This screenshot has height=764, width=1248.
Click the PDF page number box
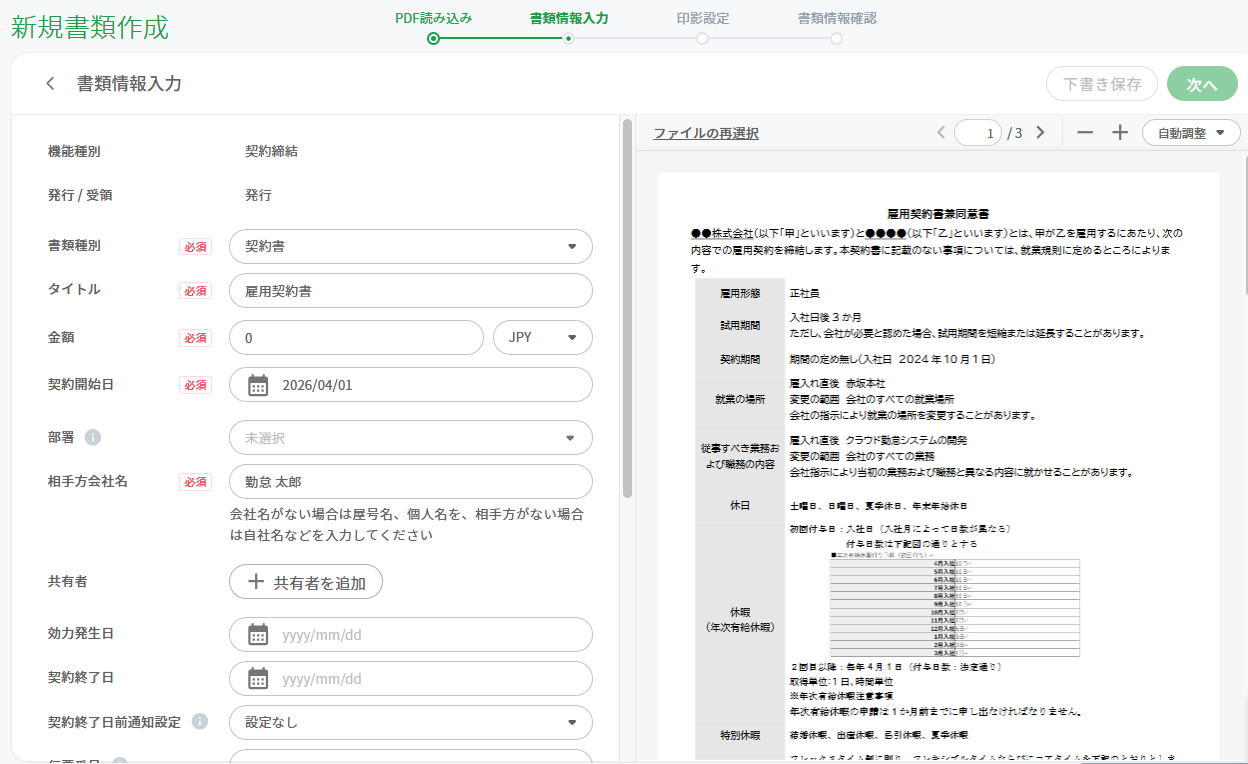coord(978,133)
